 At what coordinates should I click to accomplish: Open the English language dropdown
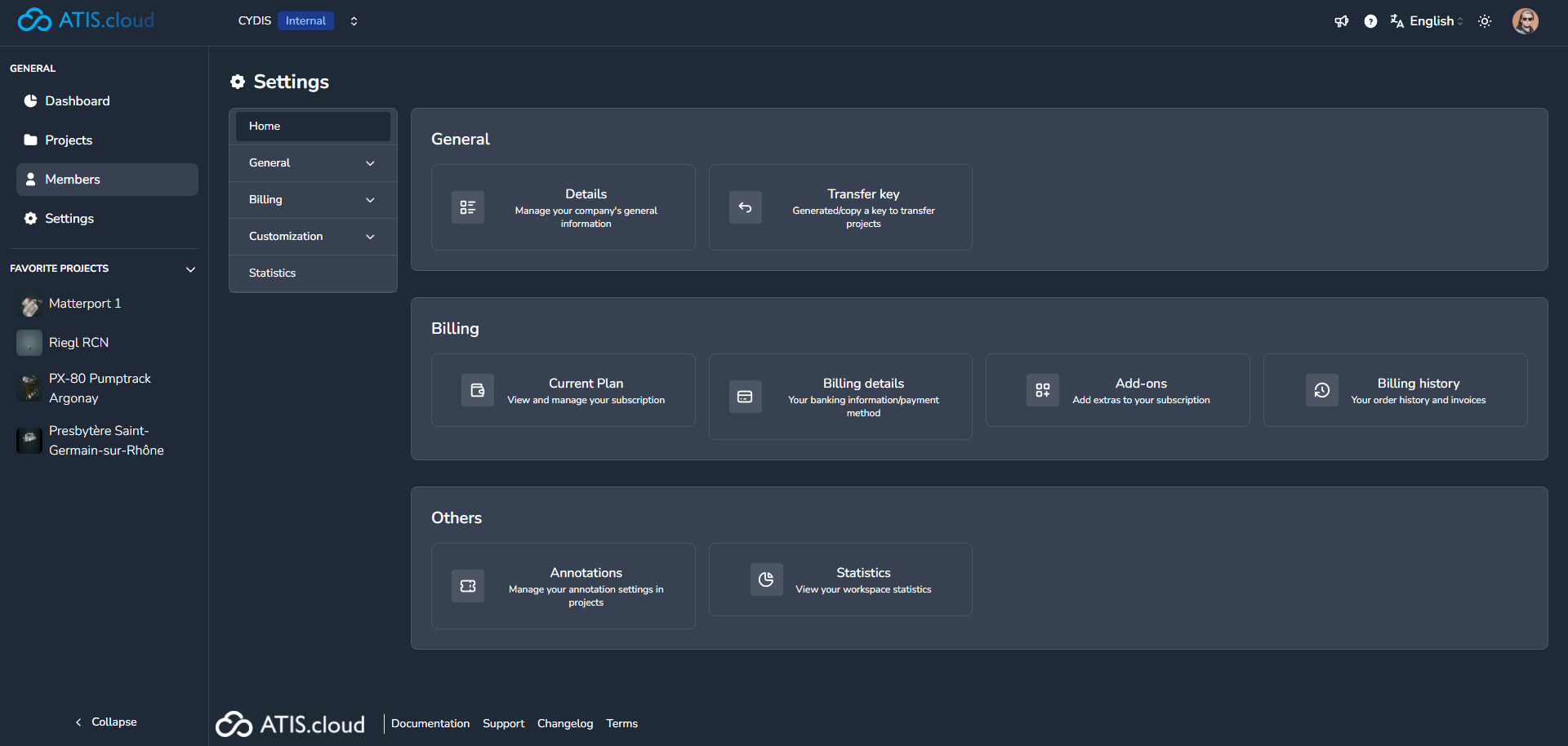coord(1428,21)
